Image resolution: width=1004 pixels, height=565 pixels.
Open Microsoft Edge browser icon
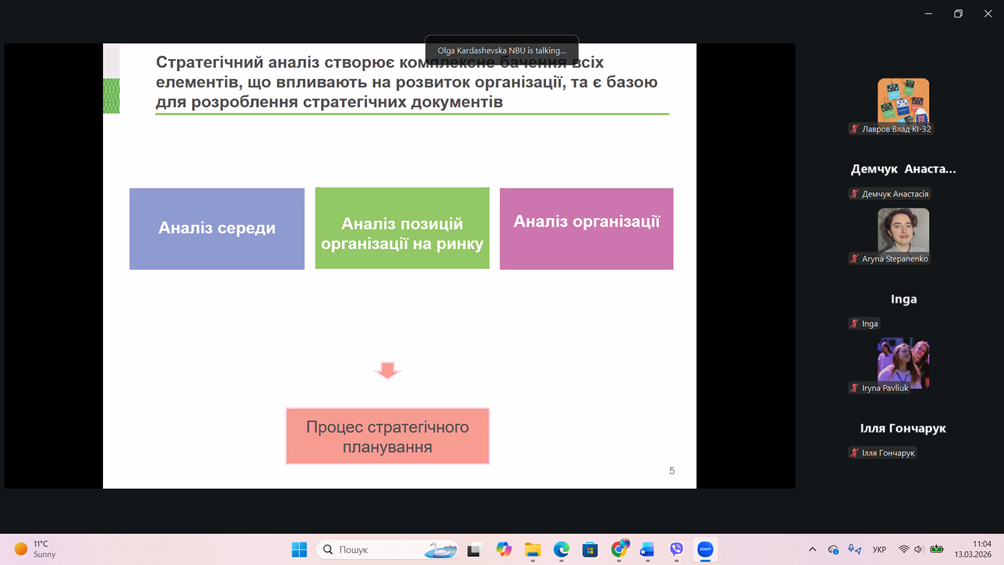562,549
